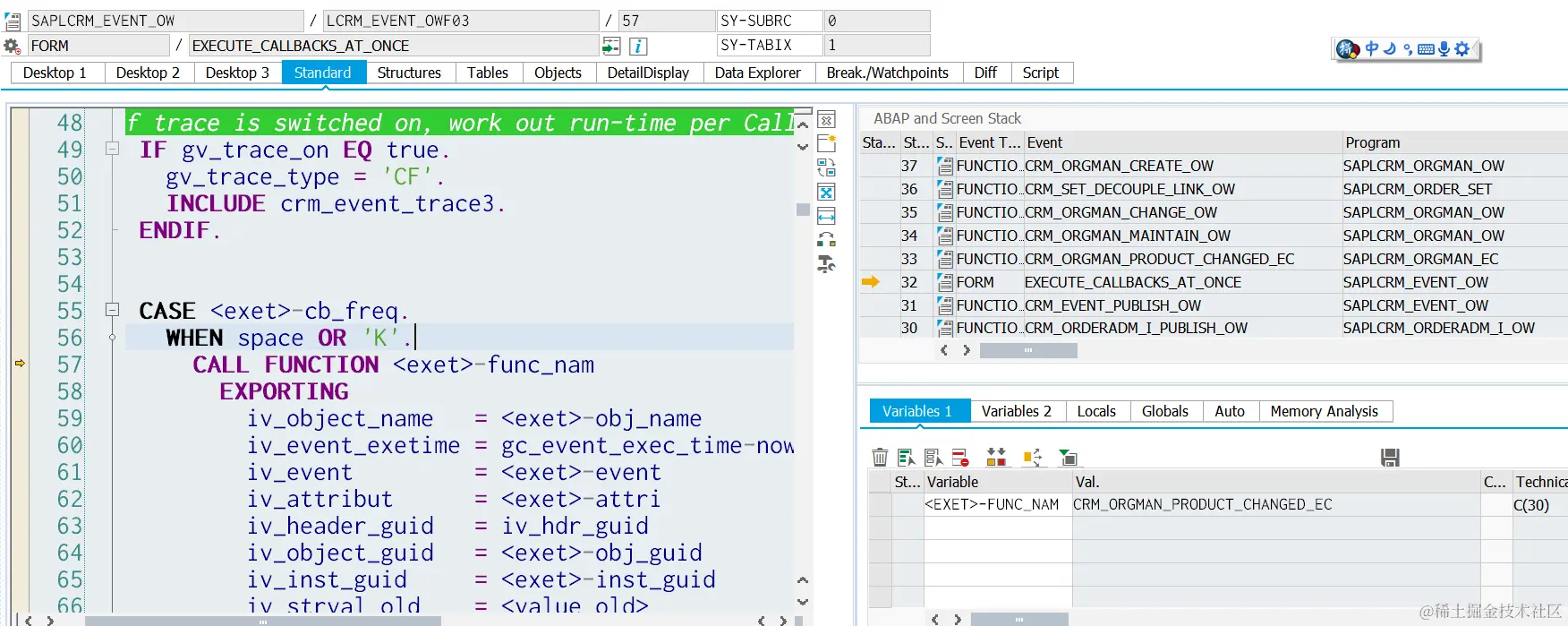
Task: Click the new tool icon beside the code editor
Action: (827, 143)
